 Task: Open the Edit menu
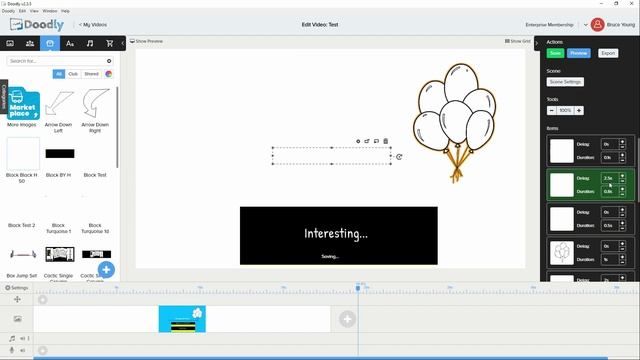22,11
